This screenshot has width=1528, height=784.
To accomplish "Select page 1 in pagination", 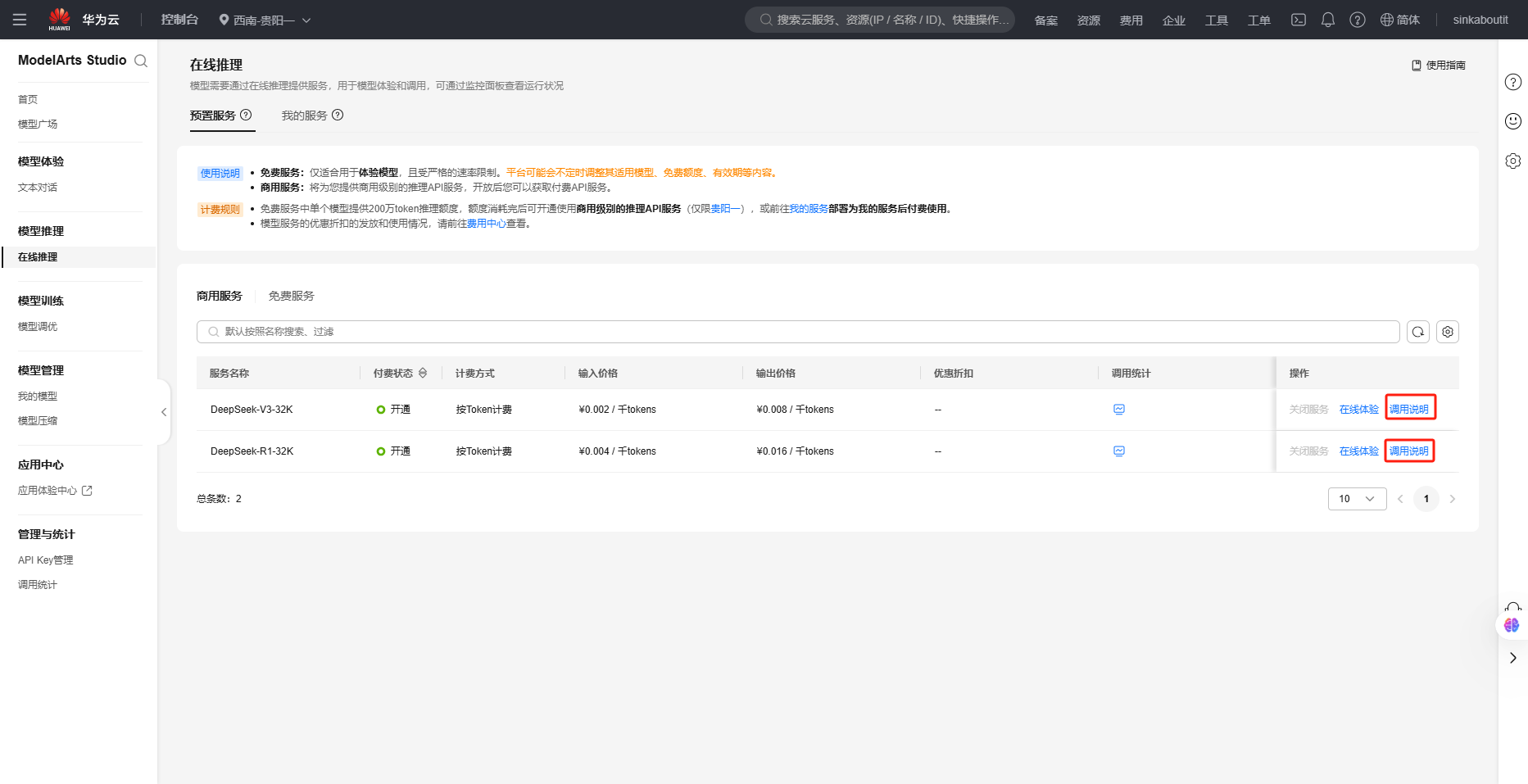I will tap(1426, 499).
